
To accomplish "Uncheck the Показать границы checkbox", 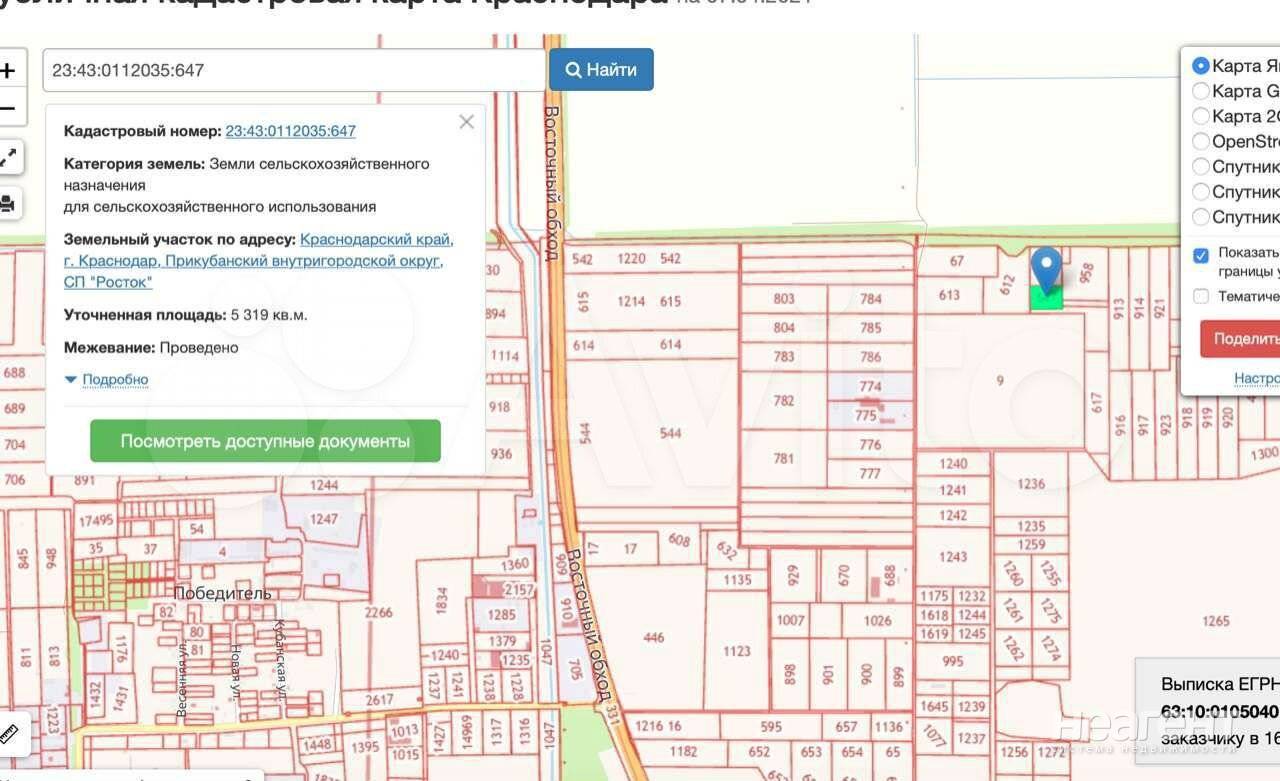I will 1201,255.
